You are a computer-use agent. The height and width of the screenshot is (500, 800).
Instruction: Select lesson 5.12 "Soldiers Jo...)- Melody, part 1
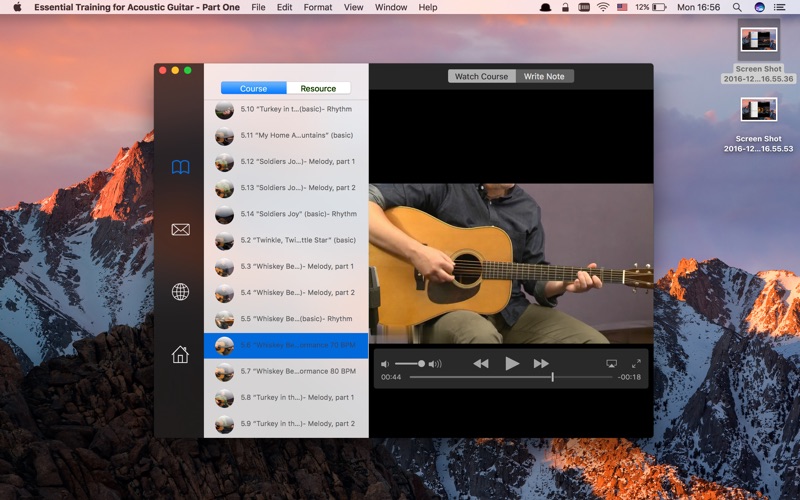[x=286, y=162]
